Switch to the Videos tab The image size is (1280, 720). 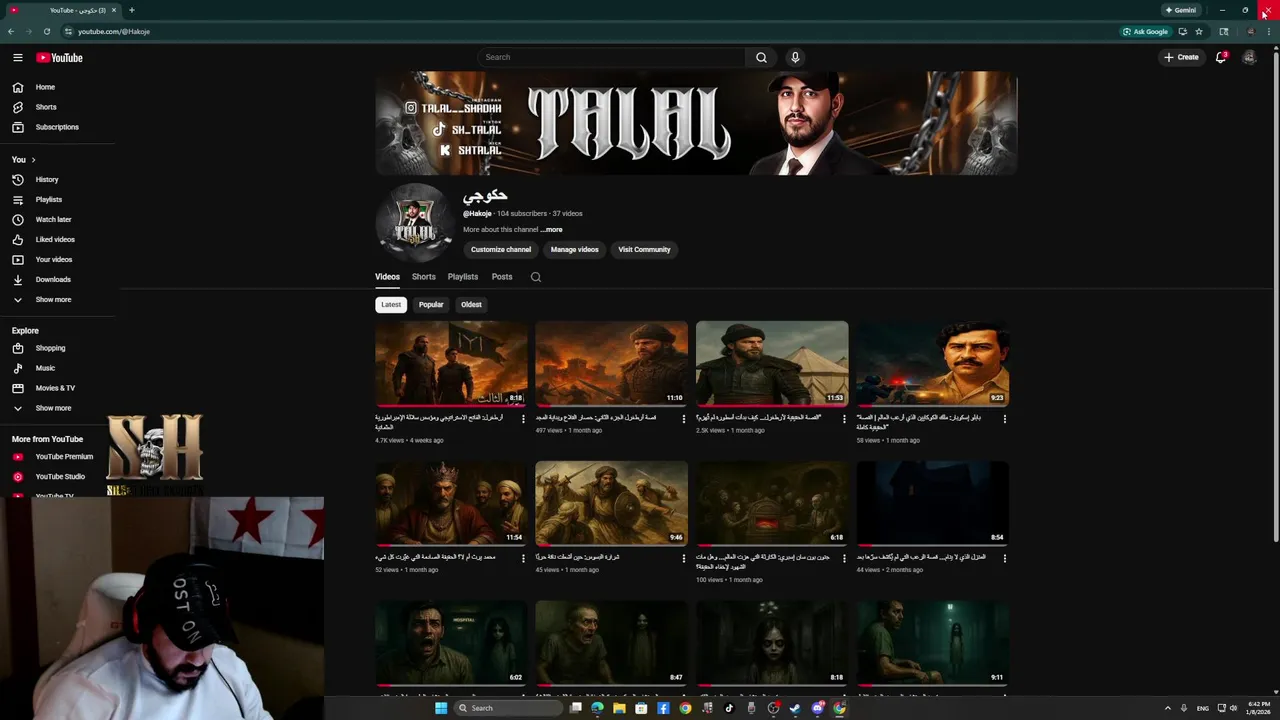387,277
